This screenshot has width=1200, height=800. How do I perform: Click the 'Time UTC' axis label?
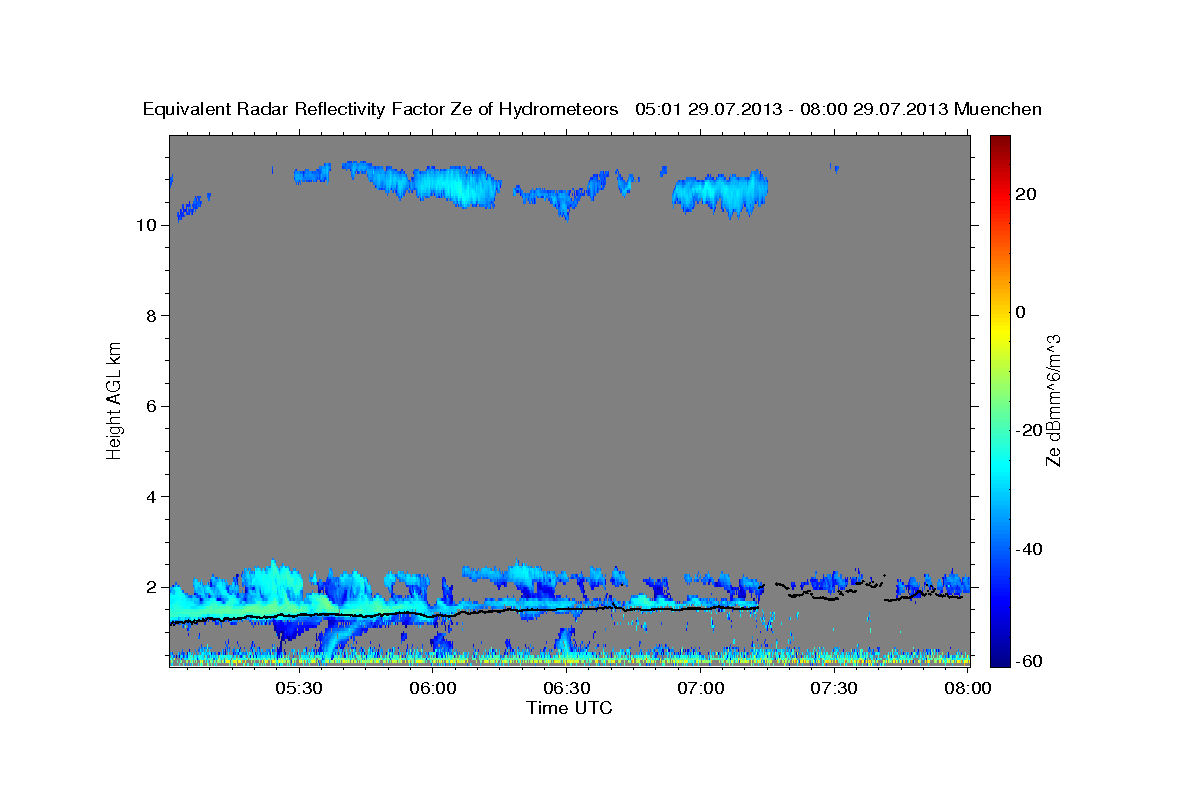569,708
